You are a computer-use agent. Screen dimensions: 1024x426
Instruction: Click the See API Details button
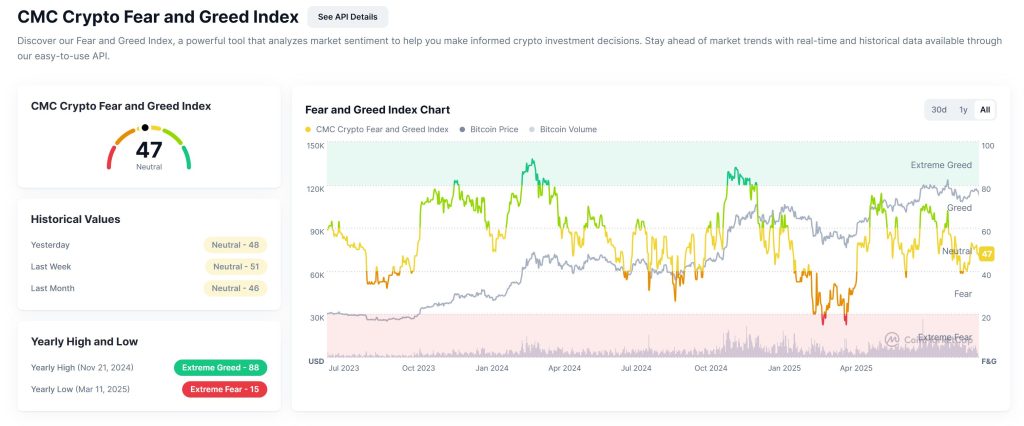(x=347, y=17)
